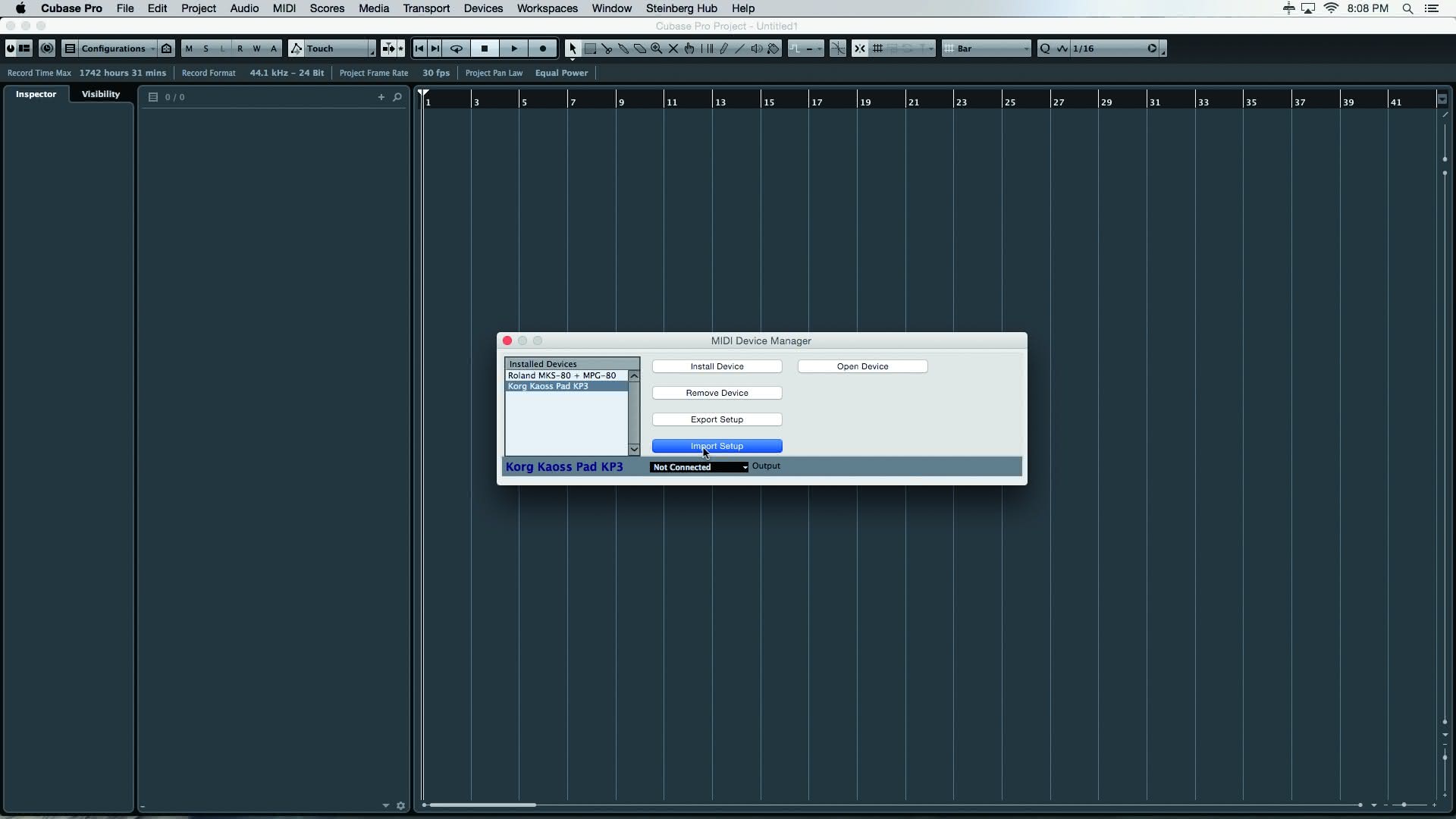Select the Glue tool
1456x819 pixels.
(623, 49)
